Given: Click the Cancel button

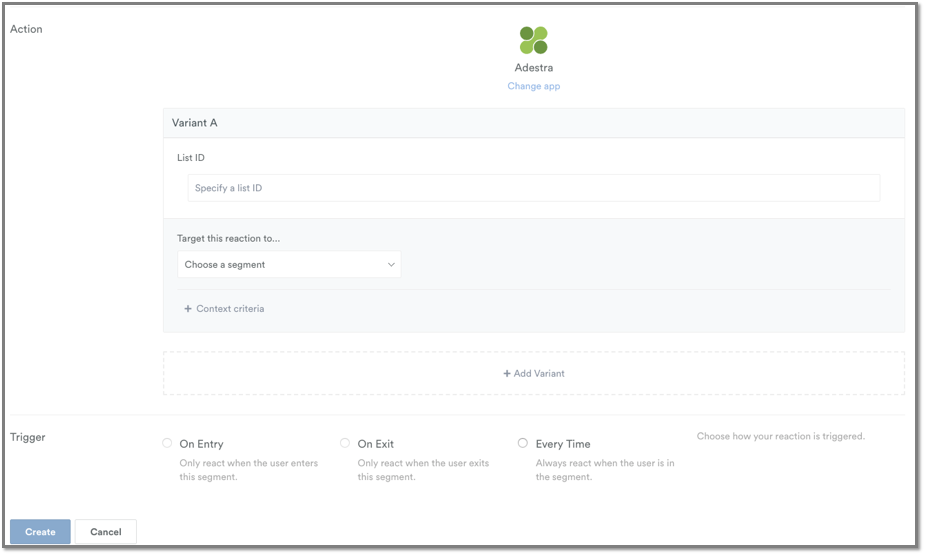Looking at the screenshot, I should point(106,531).
